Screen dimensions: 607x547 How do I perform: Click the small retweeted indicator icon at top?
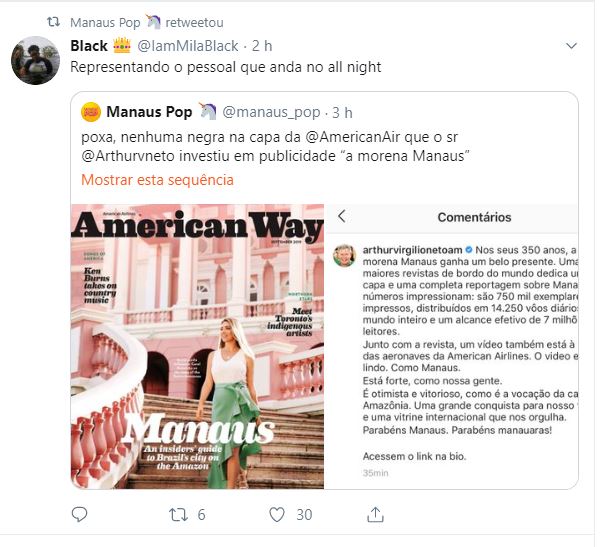54,21
